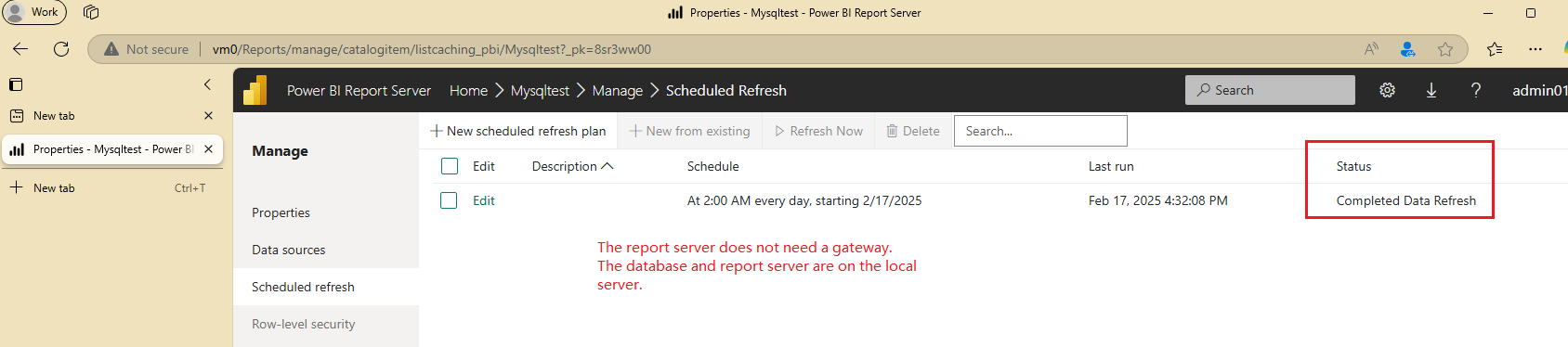Click Delete in toolbar
This screenshot has height=347, width=1568.
tap(912, 131)
